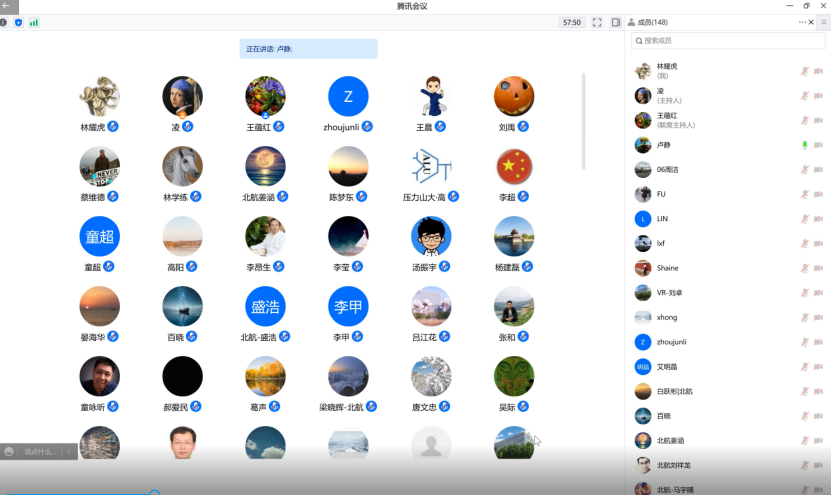The image size is (831, 495).
Task: Click the back arrow at top-left
Action: coord(6,6)
